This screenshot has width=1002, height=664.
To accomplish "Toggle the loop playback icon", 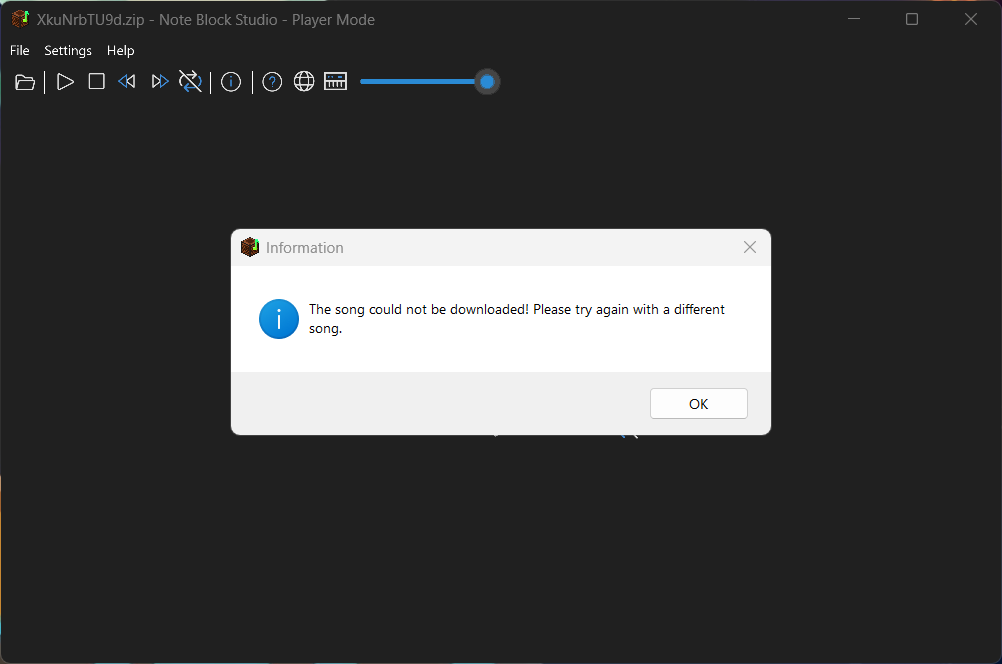I will [190, 82].
